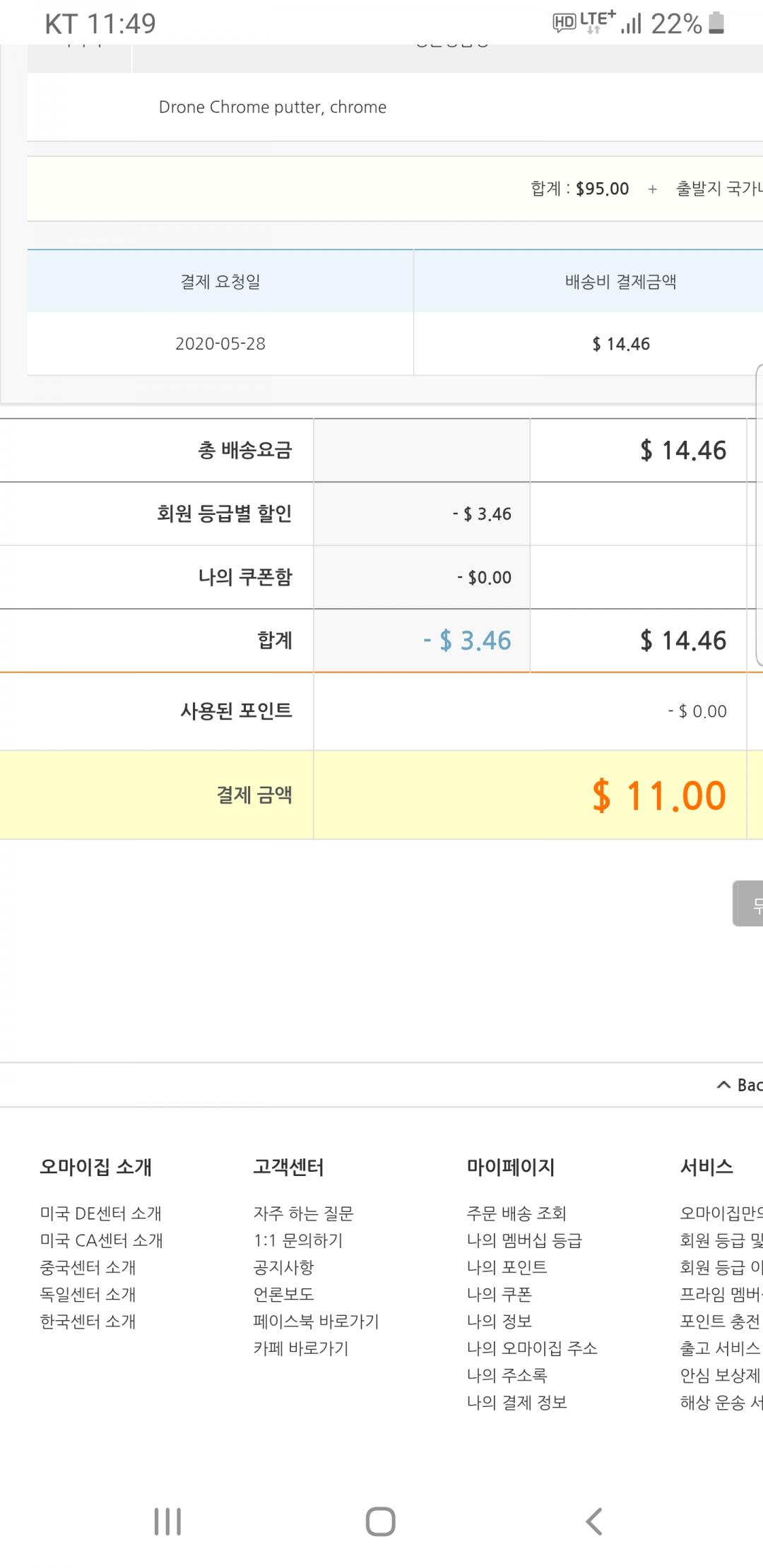The height and width of the screenshot is (1568, 763).
Task: Tap the battery status indicator
Action: click(x=716, y=23)
